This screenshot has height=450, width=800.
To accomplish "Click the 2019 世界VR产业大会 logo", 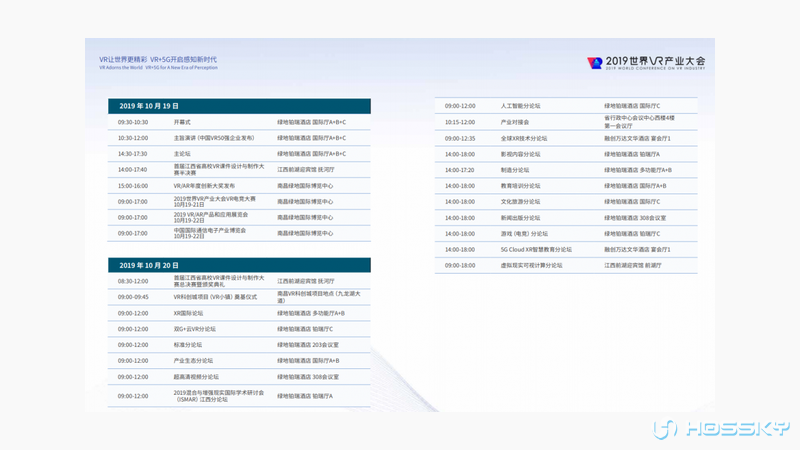I will (646, 63).
